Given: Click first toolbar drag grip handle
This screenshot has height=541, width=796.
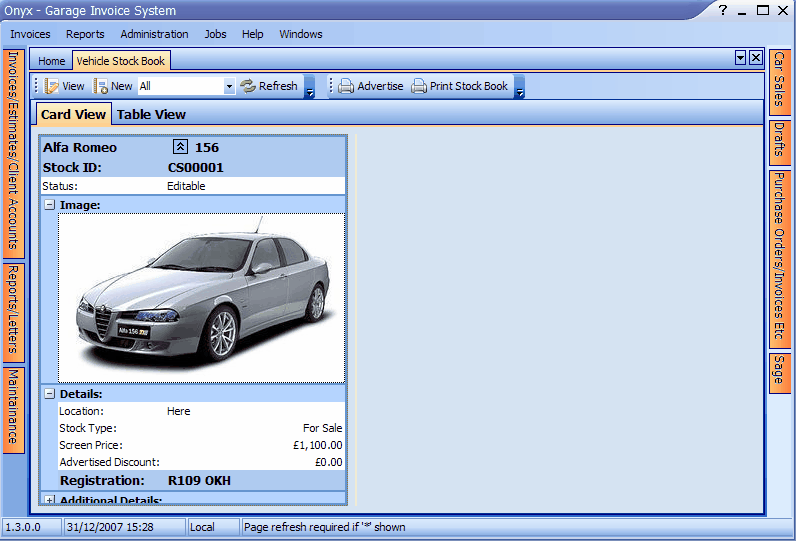Looking at the screenshot, I should click(x=36, y=86).
